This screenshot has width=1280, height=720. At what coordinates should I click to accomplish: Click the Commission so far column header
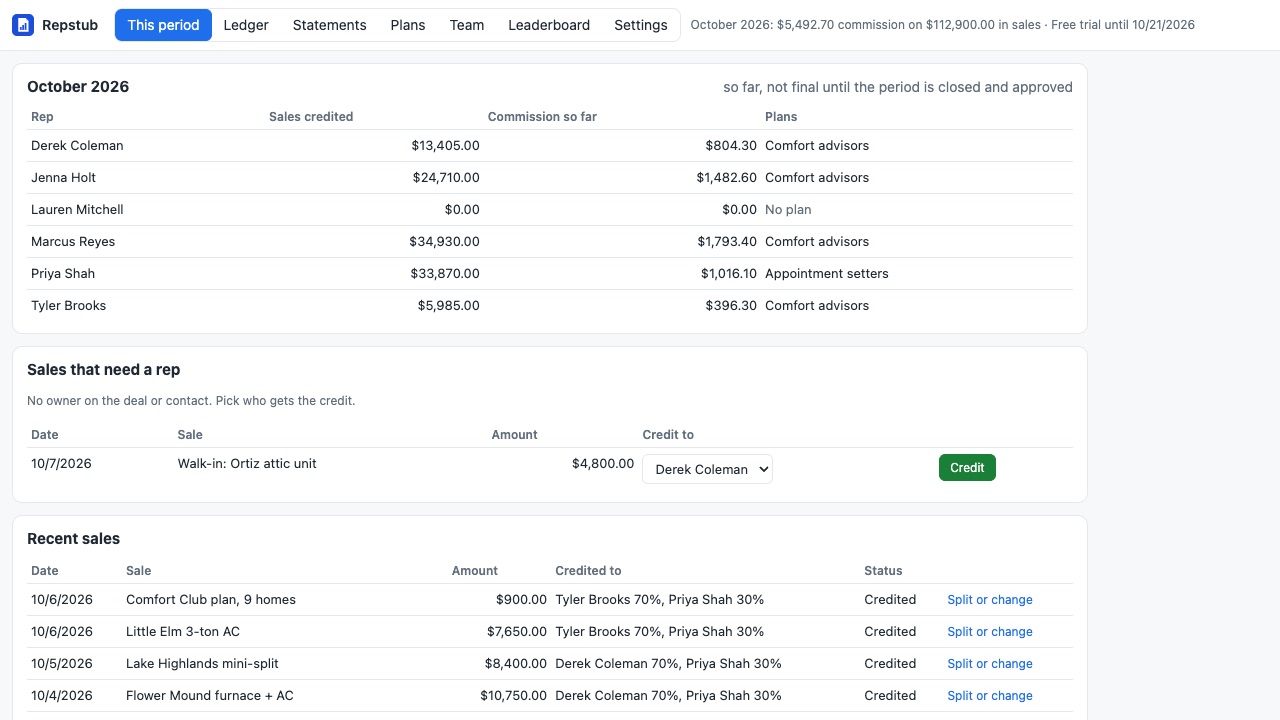point(542,117)
